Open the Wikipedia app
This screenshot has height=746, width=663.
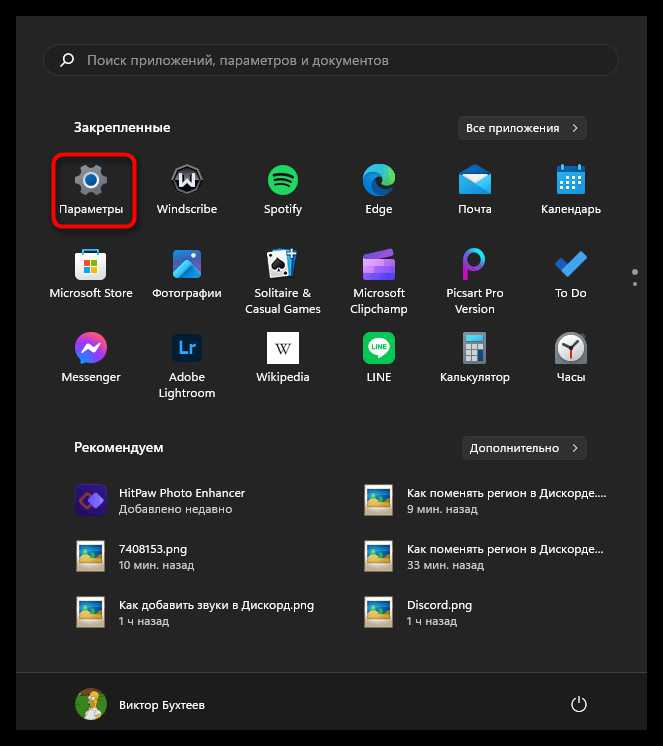[283, 358]
